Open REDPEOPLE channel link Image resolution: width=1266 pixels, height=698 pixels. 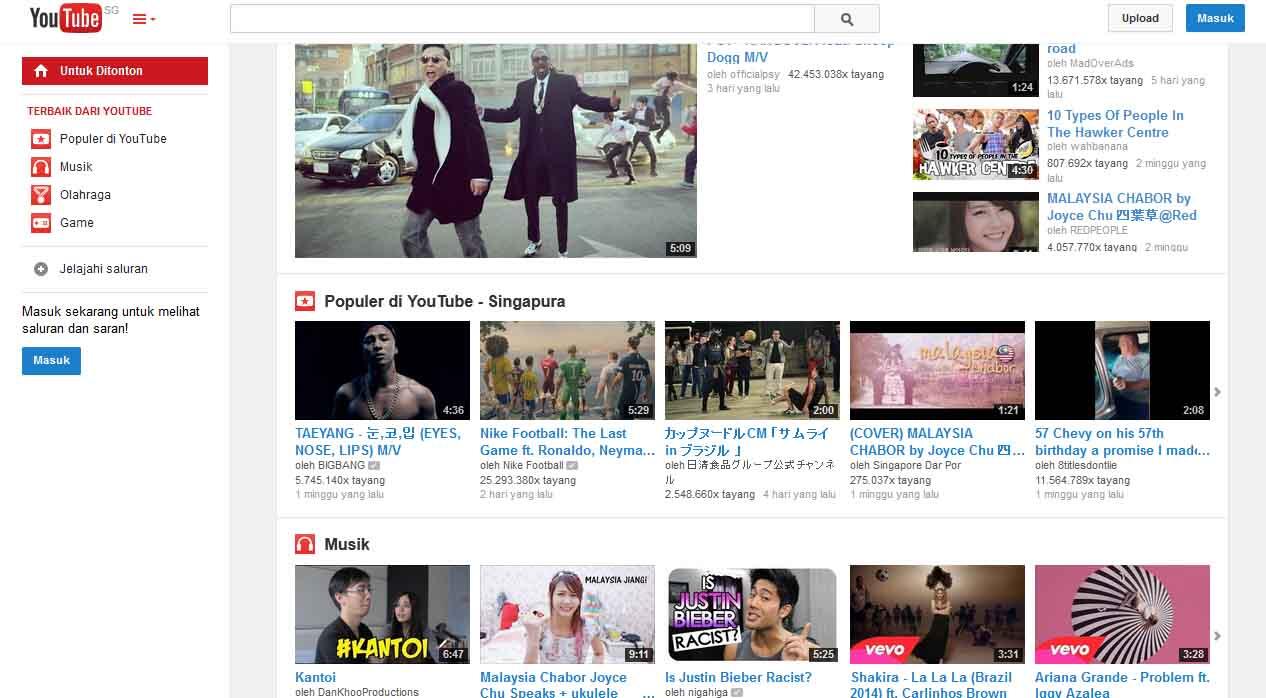(x=1099, y=230)
